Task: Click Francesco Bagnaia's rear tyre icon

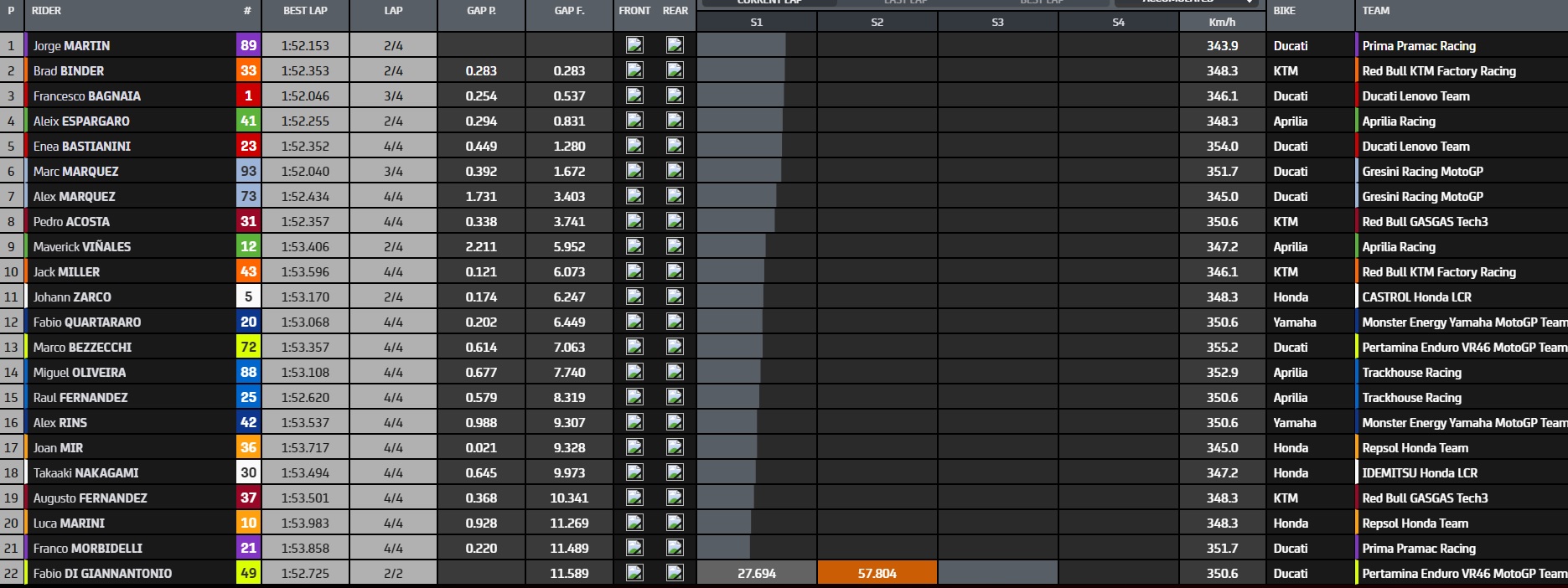Action: click(675, 95)
